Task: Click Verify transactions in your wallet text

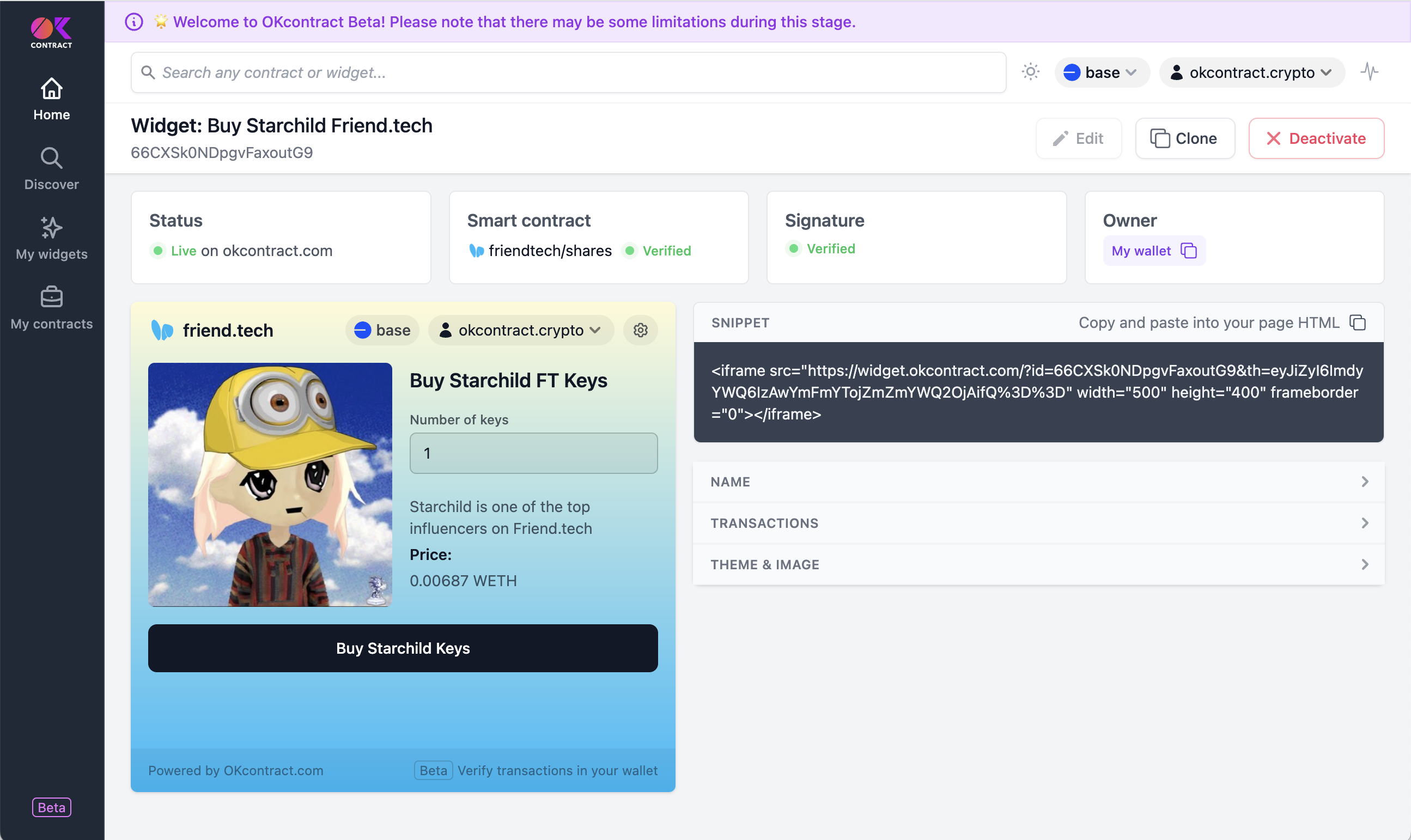Action: coord(557,770)
